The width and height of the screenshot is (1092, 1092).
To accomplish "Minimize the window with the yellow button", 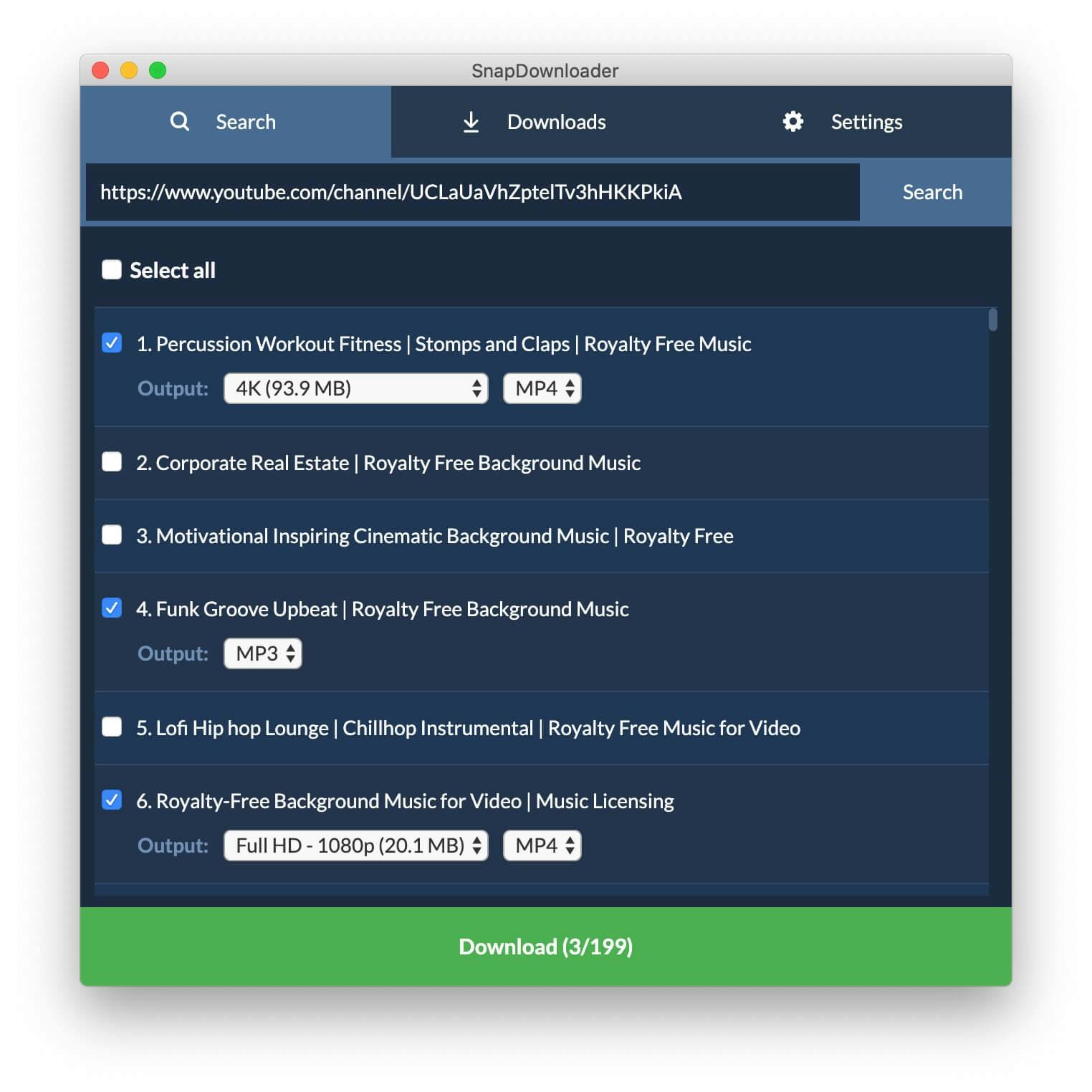I will 129,70.
